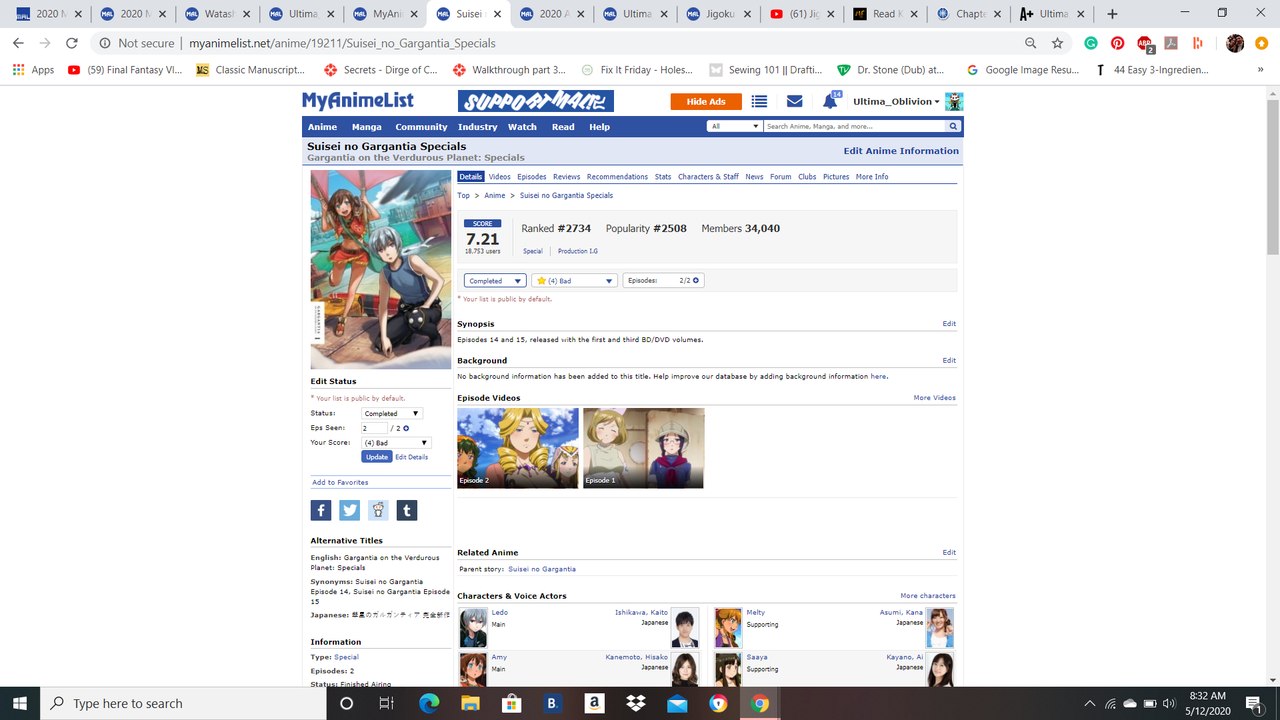The height and width of the screenshot is (720, 1280).
Task: Increment Eps Seen plus icon in Edit Status
Action: tap(406, 428)
